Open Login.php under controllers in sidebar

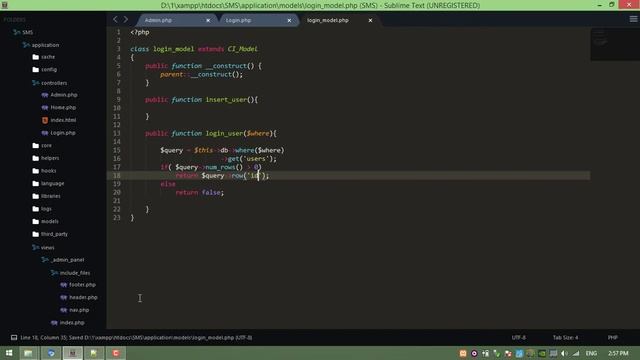tap(63, 133)
